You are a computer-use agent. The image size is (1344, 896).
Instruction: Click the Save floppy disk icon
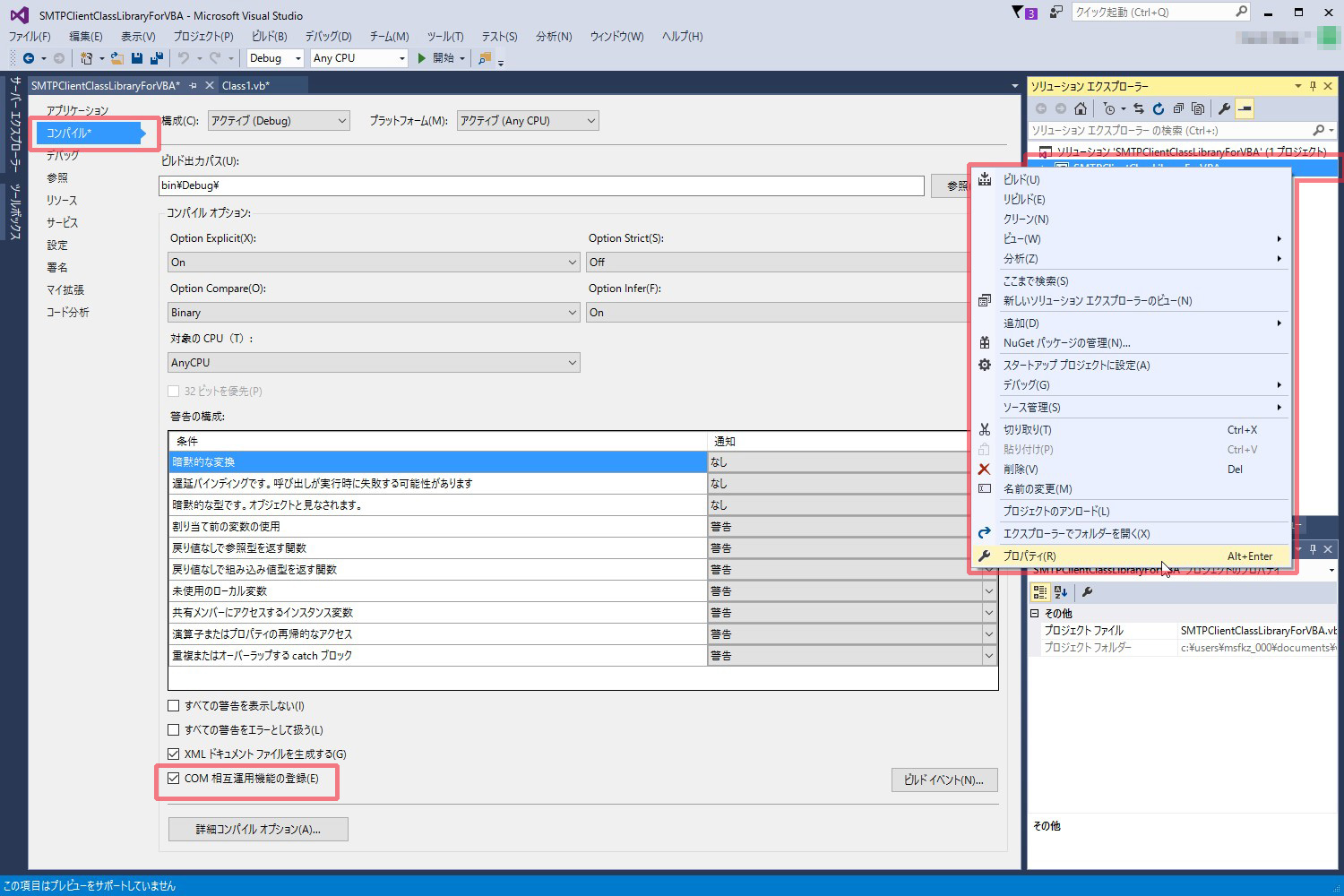[x=137, y=58]
